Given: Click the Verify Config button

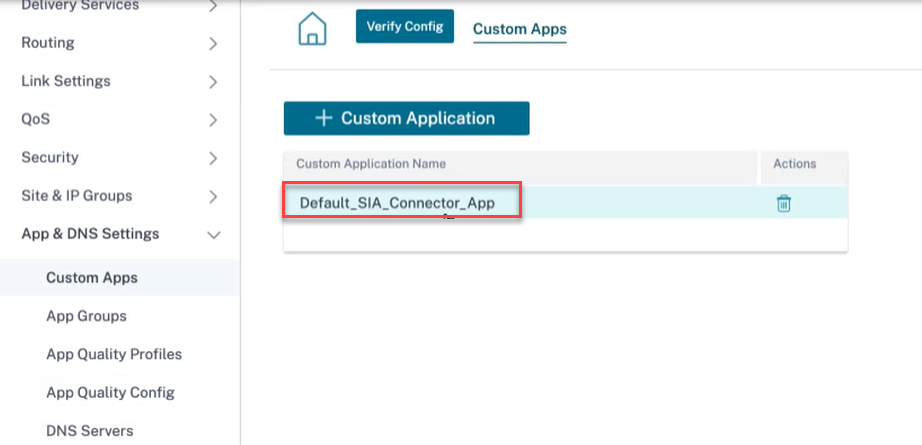Looking at the screenshot, I should coord(405,26).
